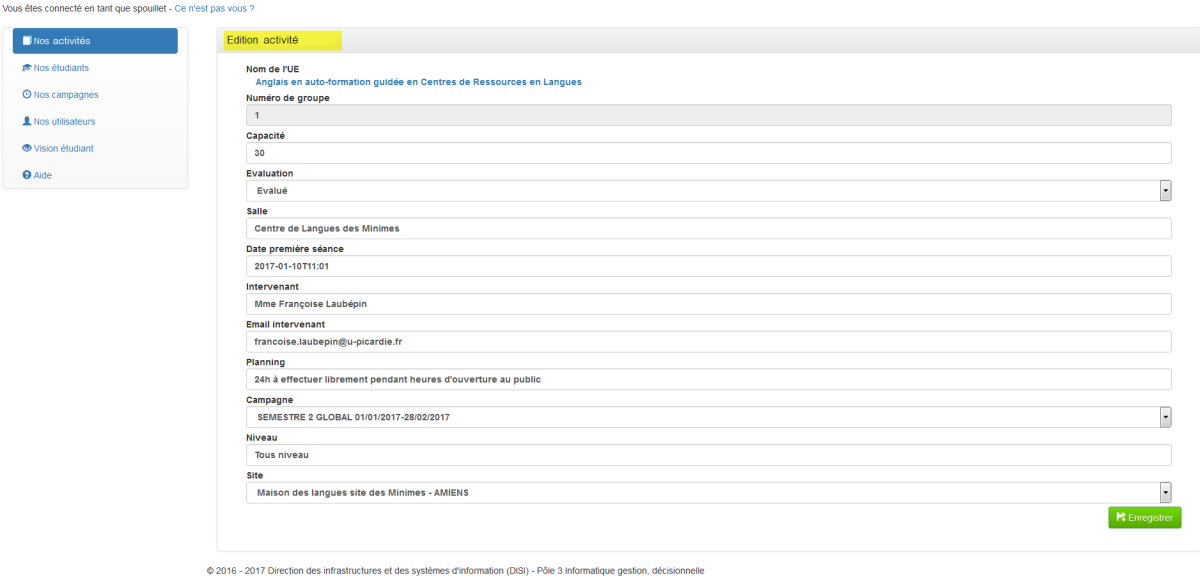Click the person icon for Nos utilisateurs
Screen dimensions: 1200x577
tap(27, 121)
